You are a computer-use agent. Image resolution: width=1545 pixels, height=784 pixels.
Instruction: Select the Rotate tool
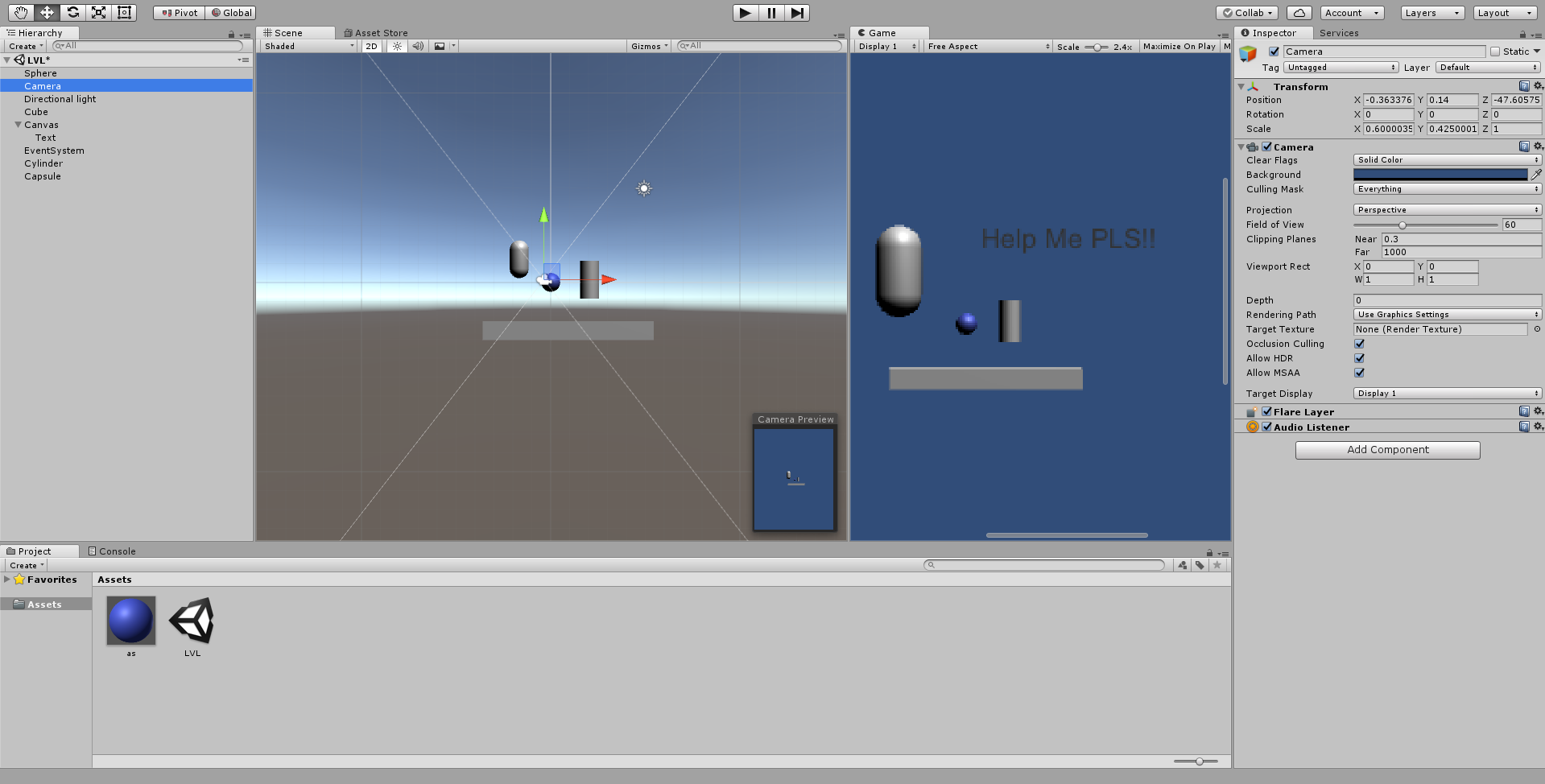tap(72, 12)
